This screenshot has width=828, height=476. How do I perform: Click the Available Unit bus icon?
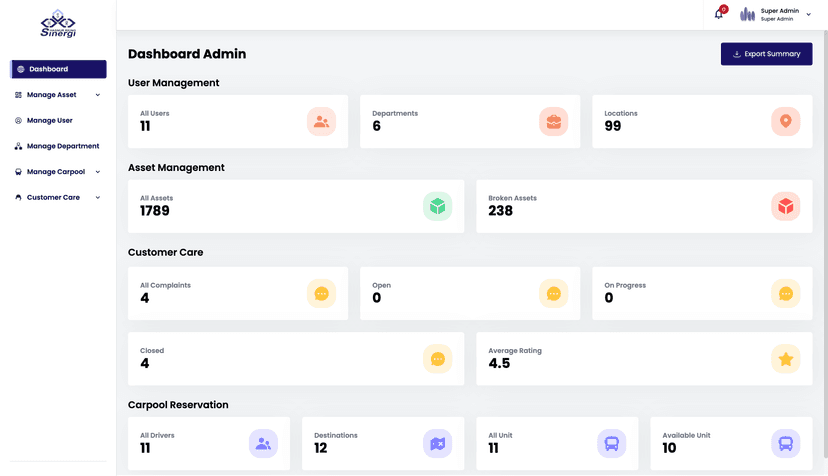point(785,444)
